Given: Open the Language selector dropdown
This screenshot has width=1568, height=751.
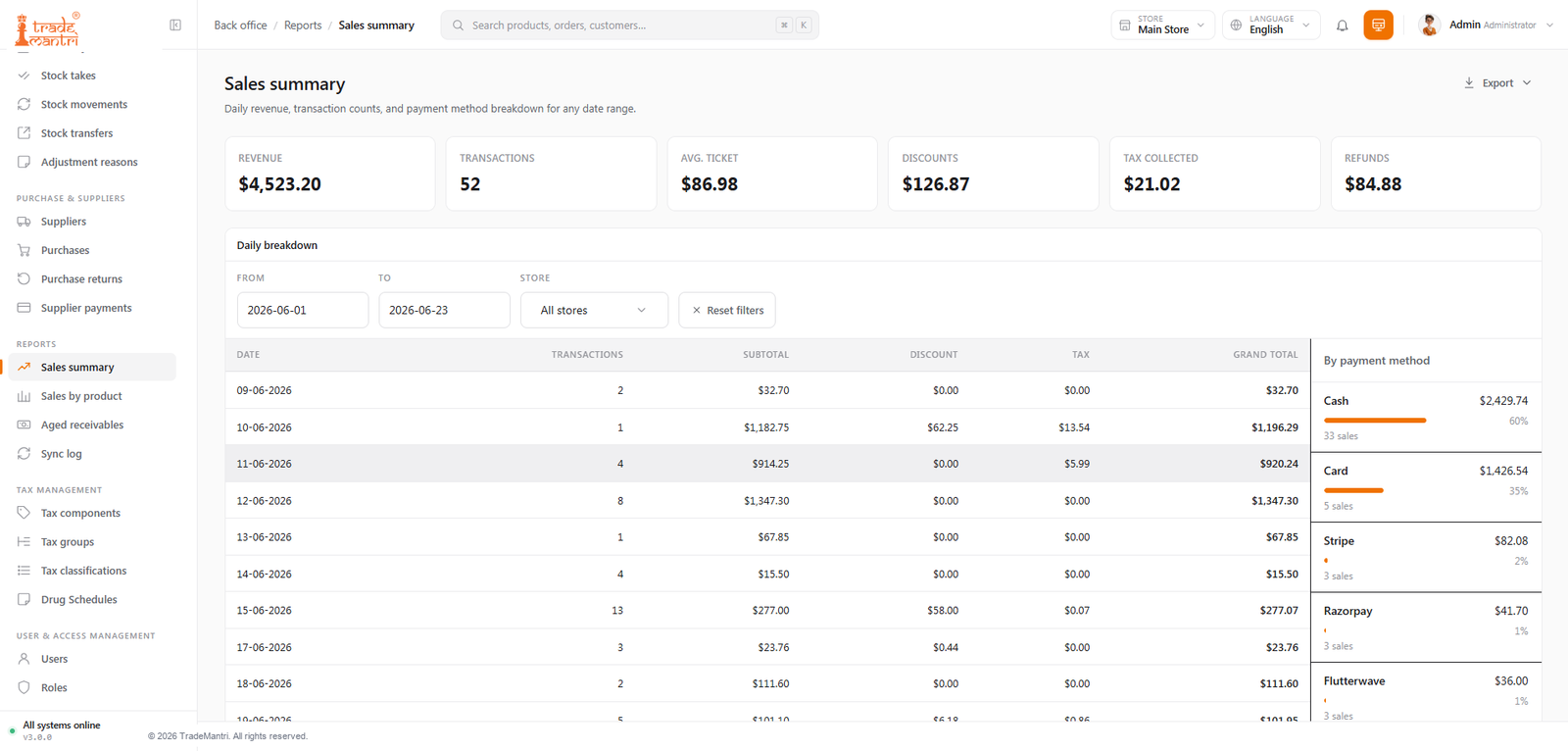Looking at the screenshot, I should (1271, 25).
